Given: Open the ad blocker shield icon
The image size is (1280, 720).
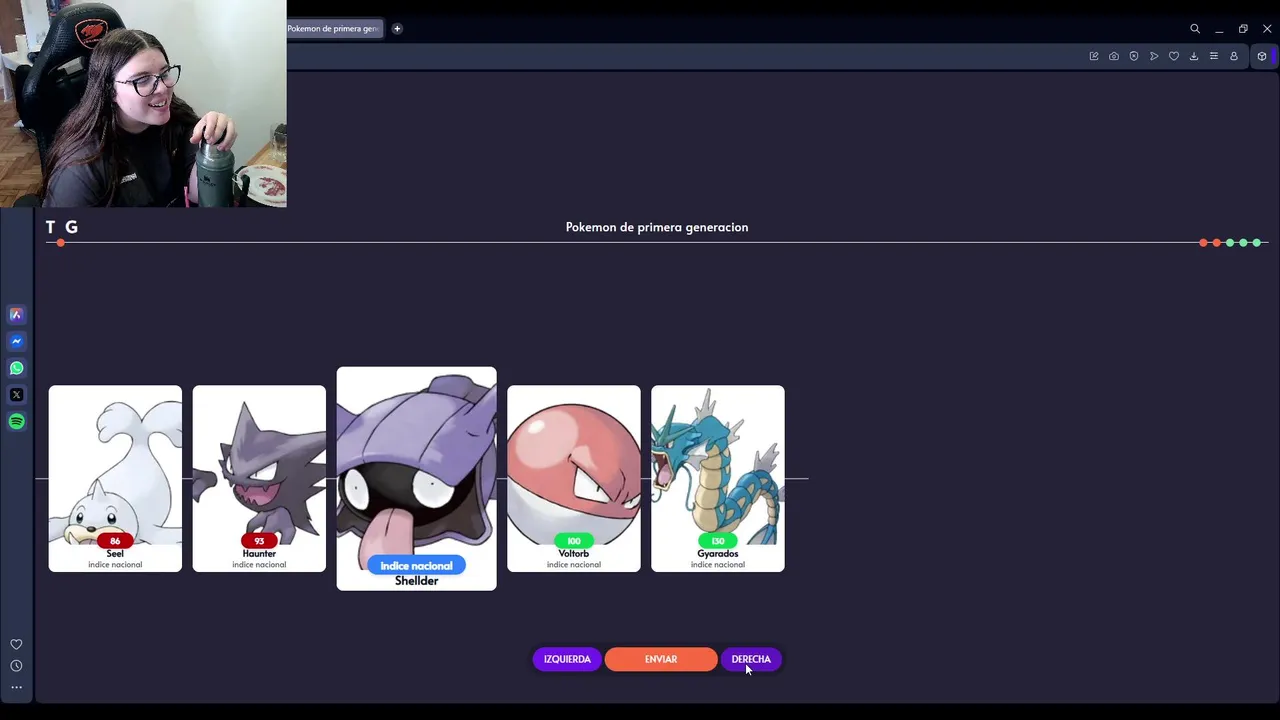Looking at the screenshot, I should click(x=1134, y=56).
